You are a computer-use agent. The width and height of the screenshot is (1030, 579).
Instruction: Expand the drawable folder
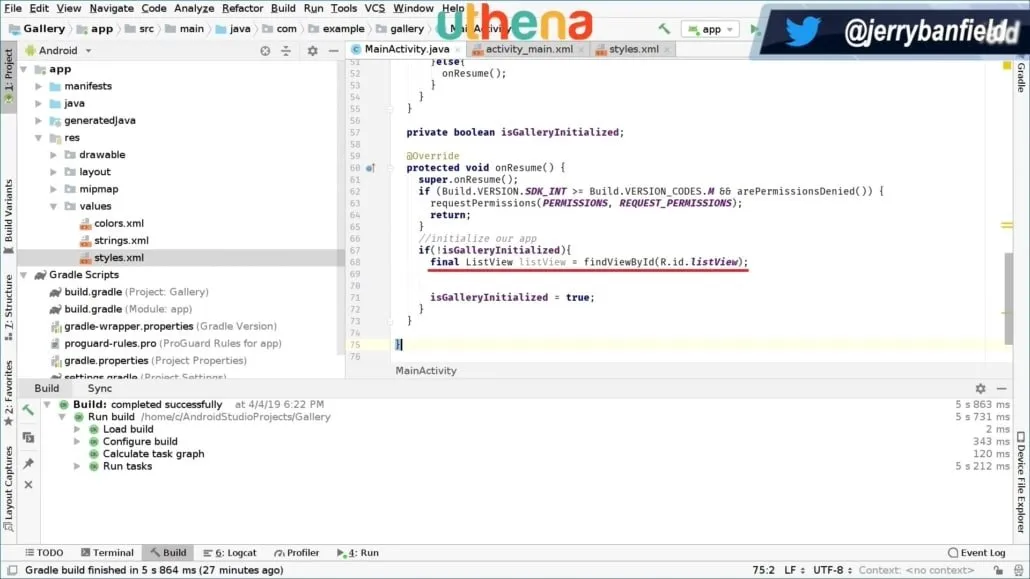coord(53,154)
